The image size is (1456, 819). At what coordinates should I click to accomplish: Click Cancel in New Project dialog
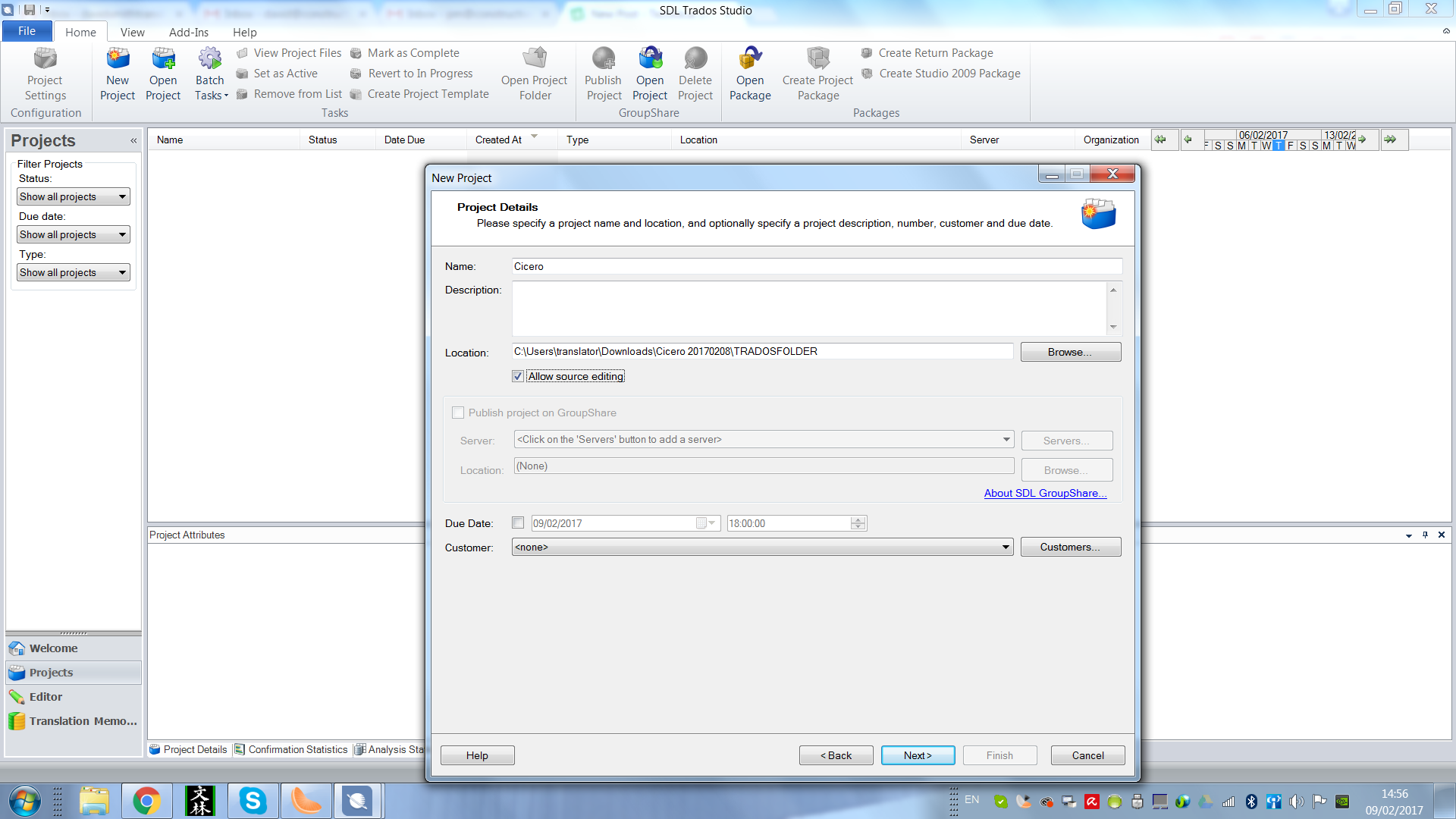coord(1087,755)
